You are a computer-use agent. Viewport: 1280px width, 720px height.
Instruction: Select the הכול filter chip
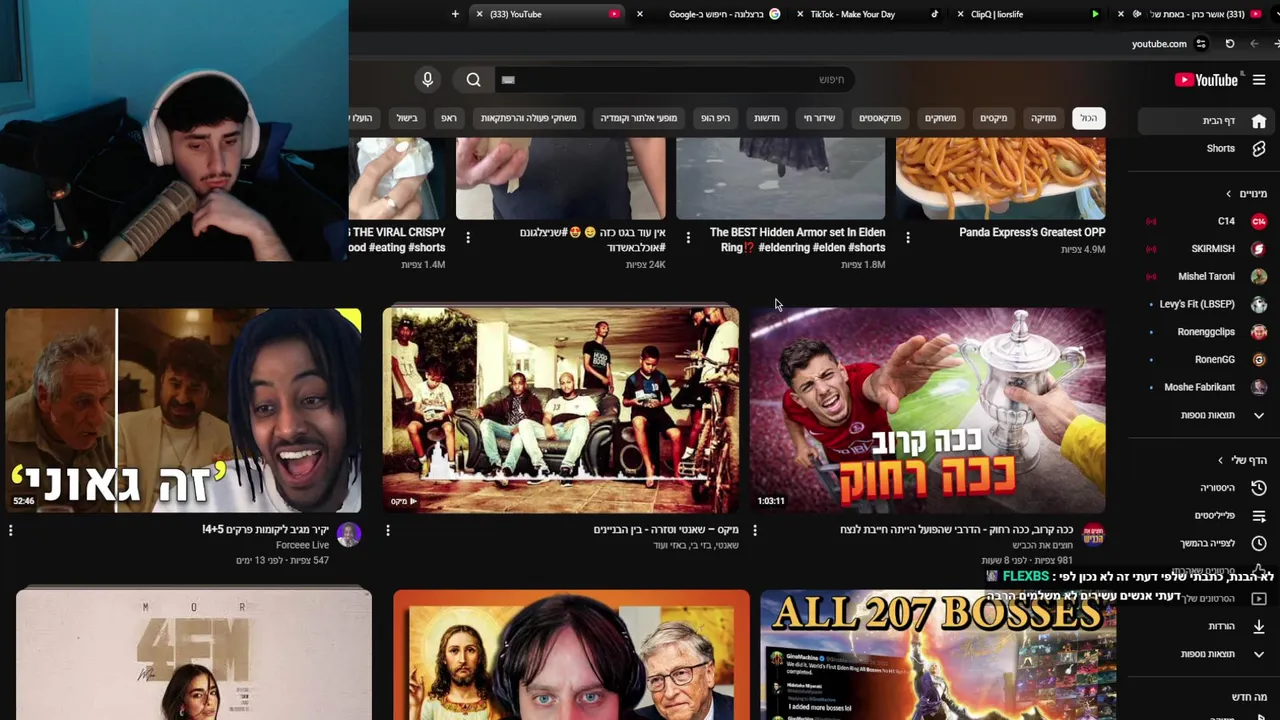pyautogui.click(x=1088, y=118)
